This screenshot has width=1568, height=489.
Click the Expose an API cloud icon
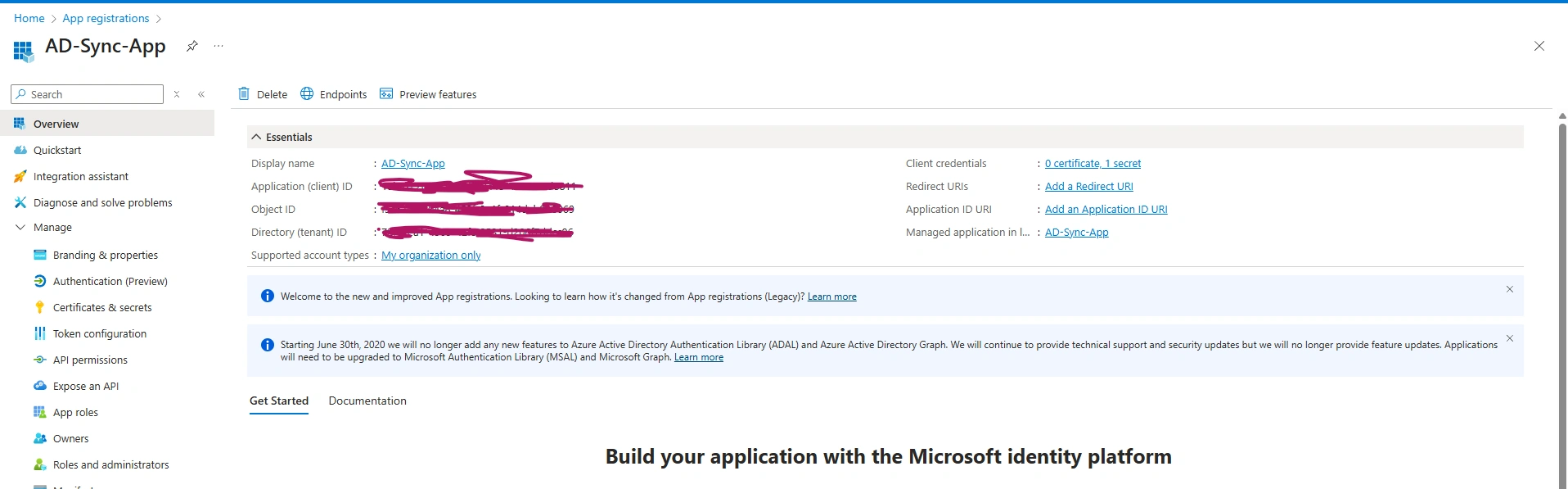(40, 386)
